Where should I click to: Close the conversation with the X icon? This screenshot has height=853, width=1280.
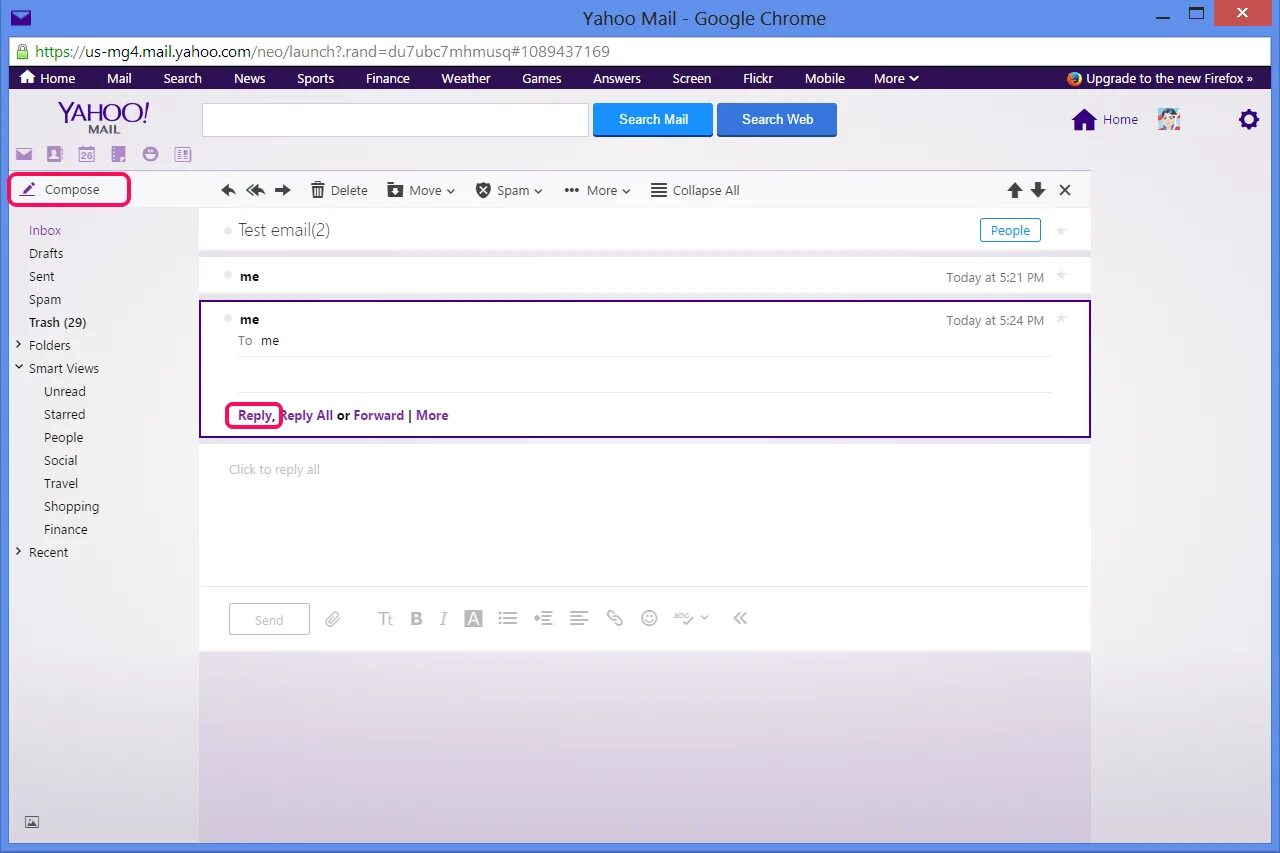(x=1065, y=190)
